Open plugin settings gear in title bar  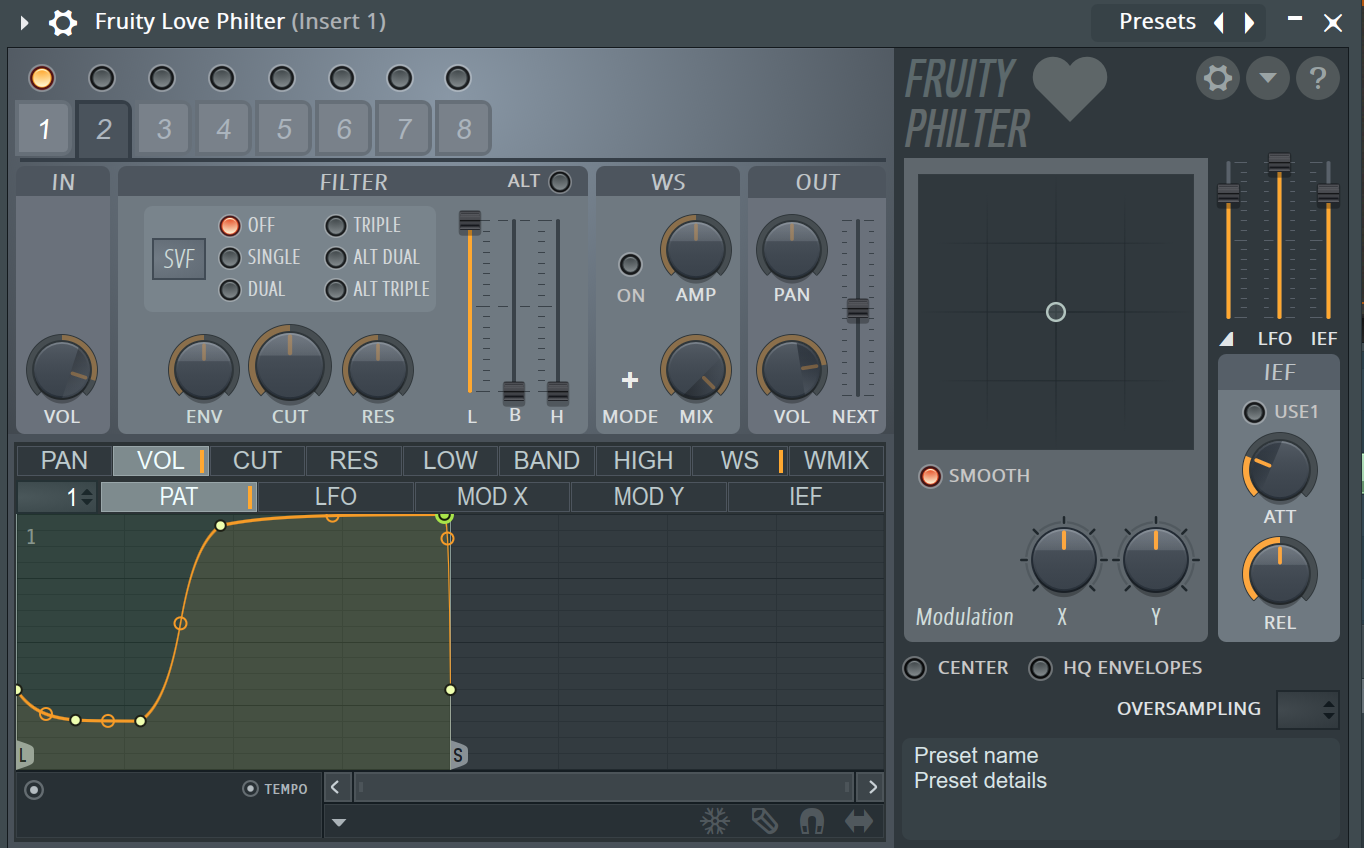click(63, 22)
